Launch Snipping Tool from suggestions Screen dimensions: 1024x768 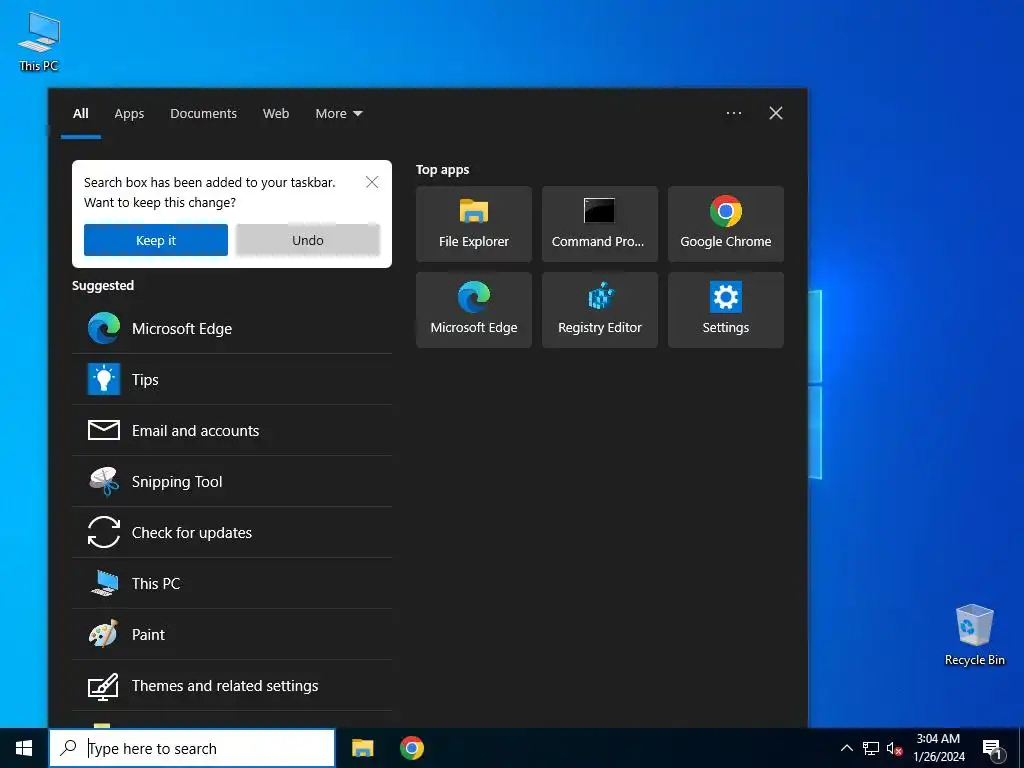[x=232, y=481]
